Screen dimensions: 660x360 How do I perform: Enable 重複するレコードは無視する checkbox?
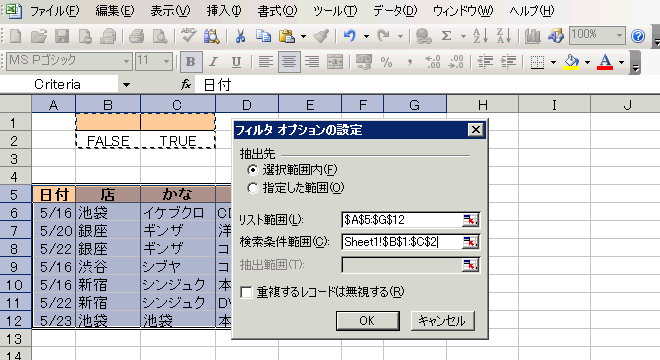[x=246, y=292]
